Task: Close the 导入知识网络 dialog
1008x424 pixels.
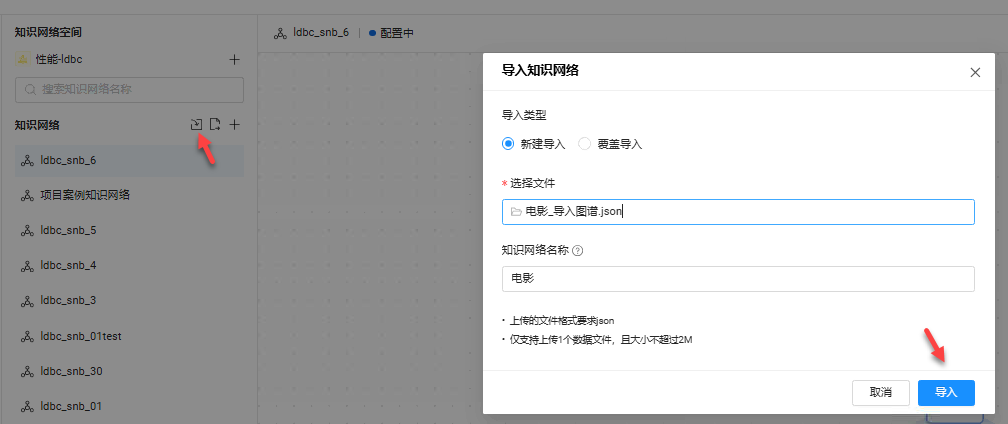Action: point(975,73)
